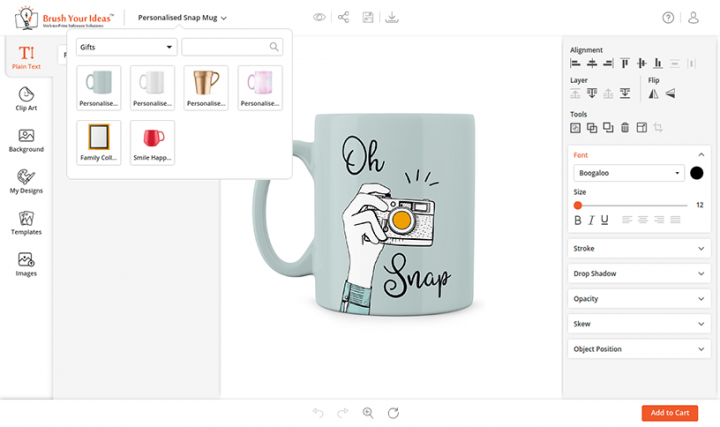Viewport: 720px width, 427px height.
Task: Open the Images panel
Action: coord(26,264)
